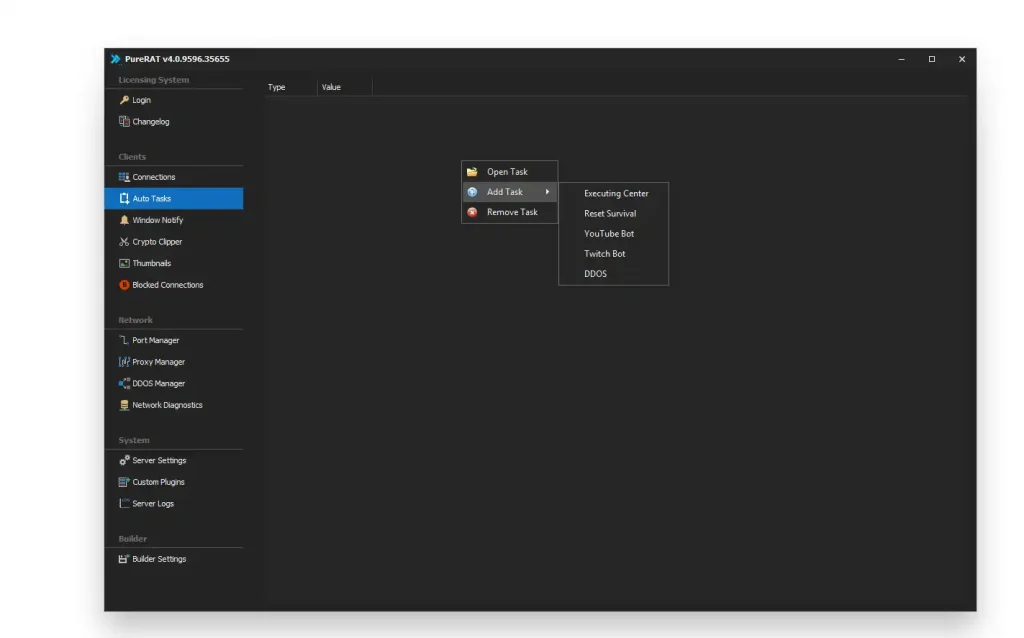The height and width of the screenshot is (638, 1024).
Task: Open Server Settings via the gear icon
Action: click(125, 460)
